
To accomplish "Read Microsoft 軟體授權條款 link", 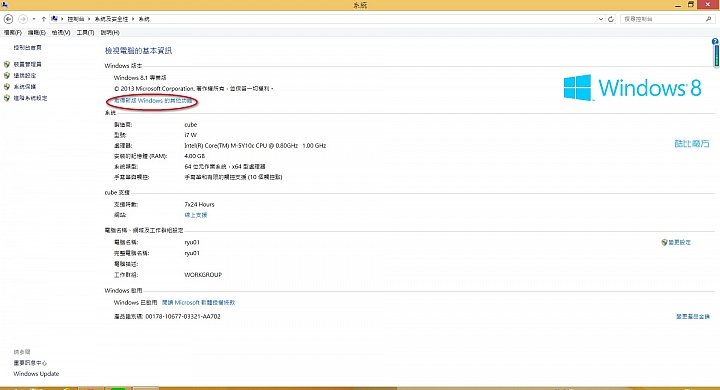I will click(x=199, y=302).
